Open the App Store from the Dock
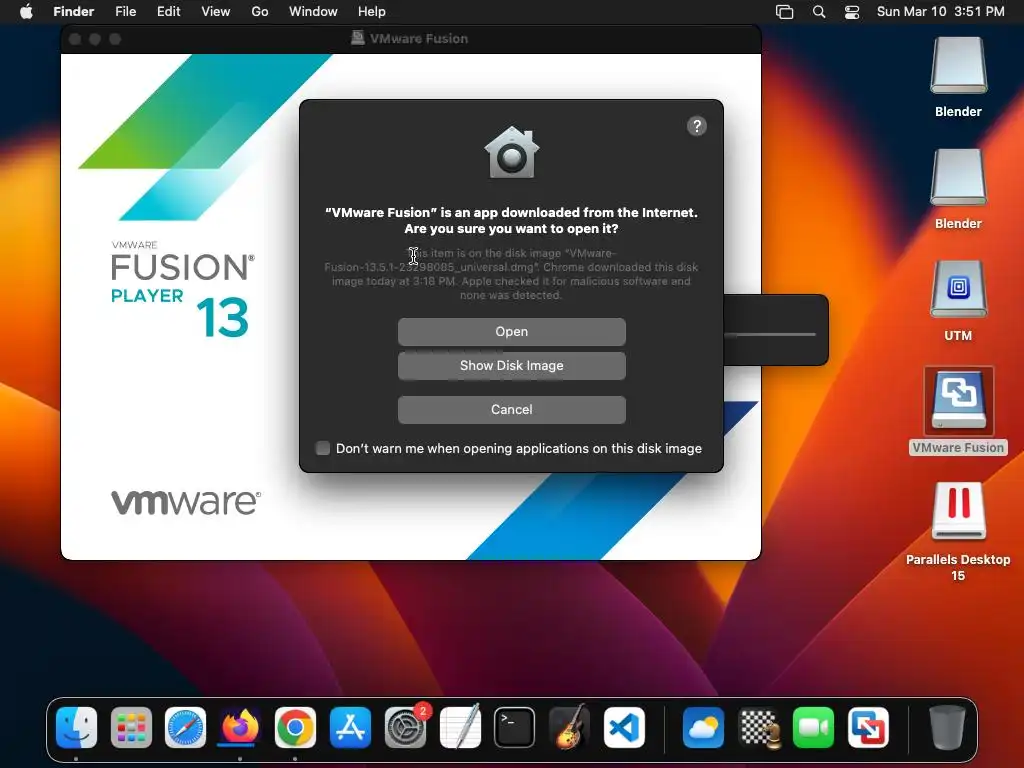Image resolution: width=1024 pixels, height=768 pixels. coord(351,728)
